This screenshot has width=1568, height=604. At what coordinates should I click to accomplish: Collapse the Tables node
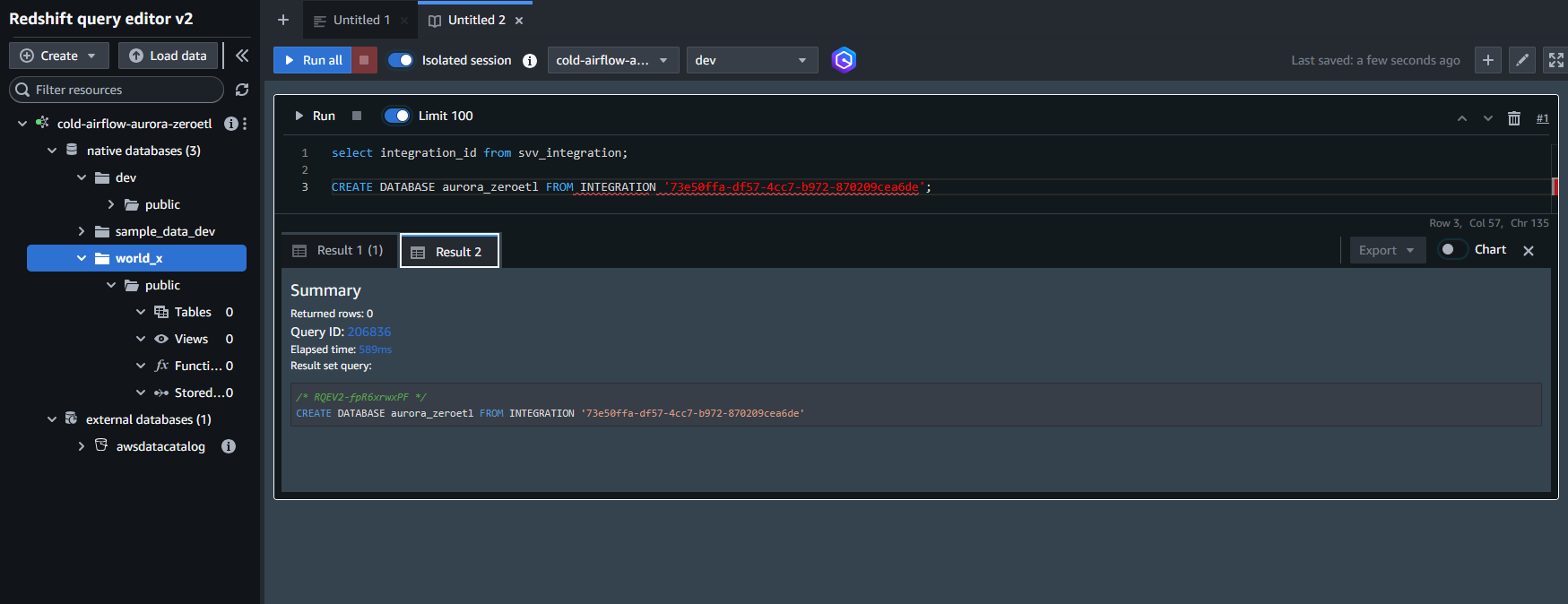(141, 312)
